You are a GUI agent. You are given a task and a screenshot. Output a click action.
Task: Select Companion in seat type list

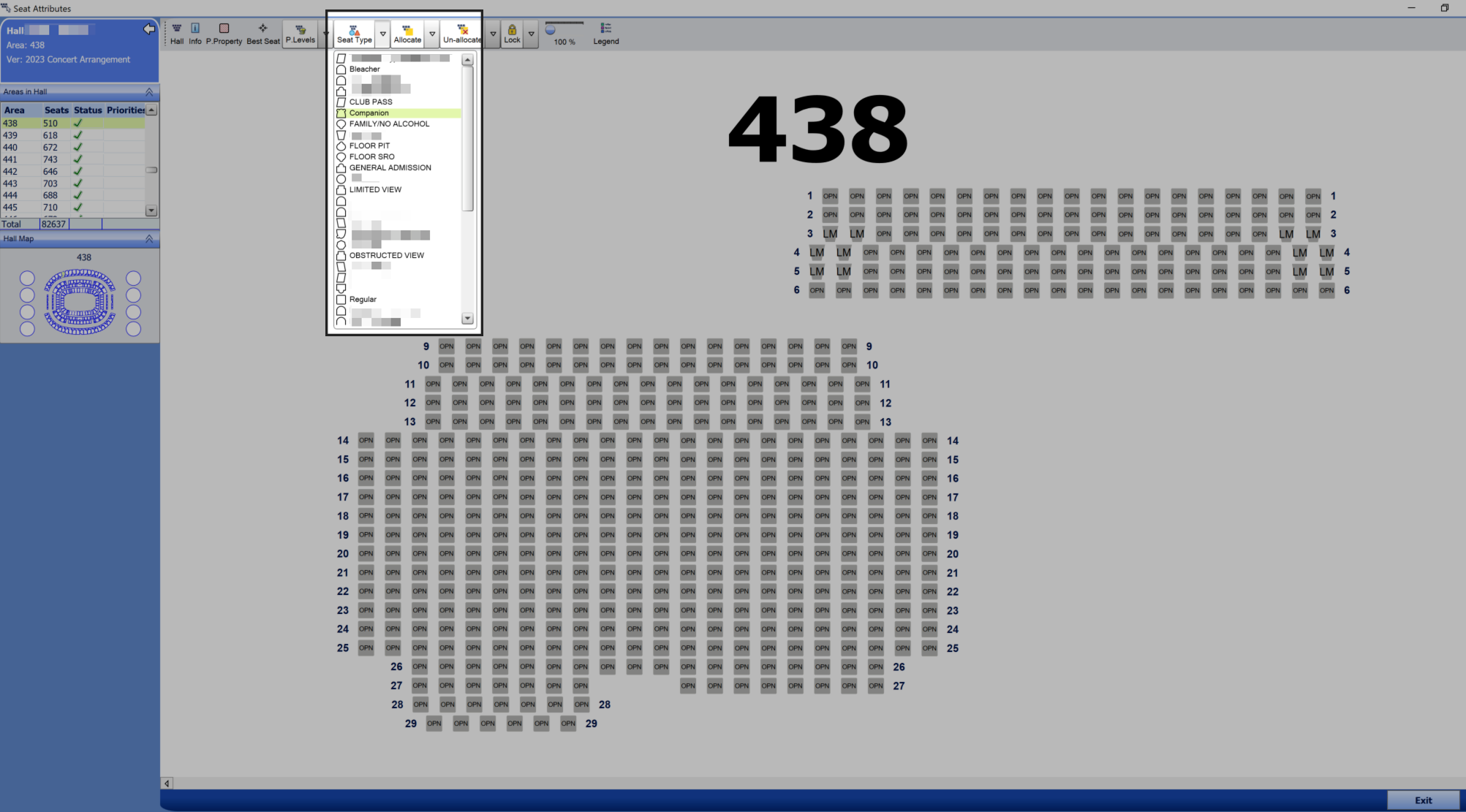coord(369,113)
